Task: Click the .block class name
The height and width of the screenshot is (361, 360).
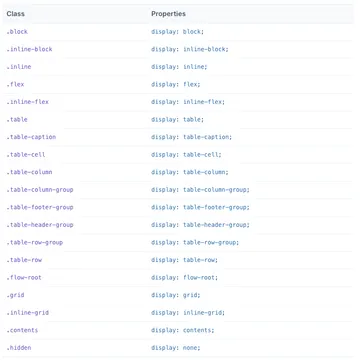Action: [x=17, y=32]
